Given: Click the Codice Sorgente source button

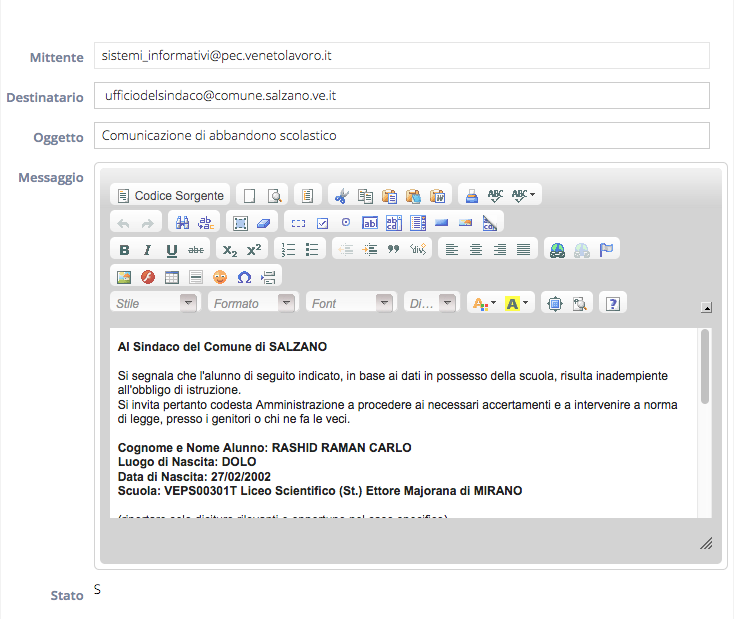Looking at the screenshot, I should (169, 195).
